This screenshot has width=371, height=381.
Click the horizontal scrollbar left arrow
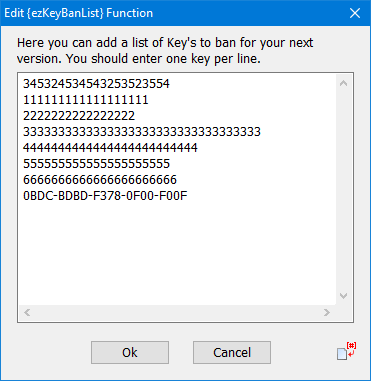coord(27,312)
